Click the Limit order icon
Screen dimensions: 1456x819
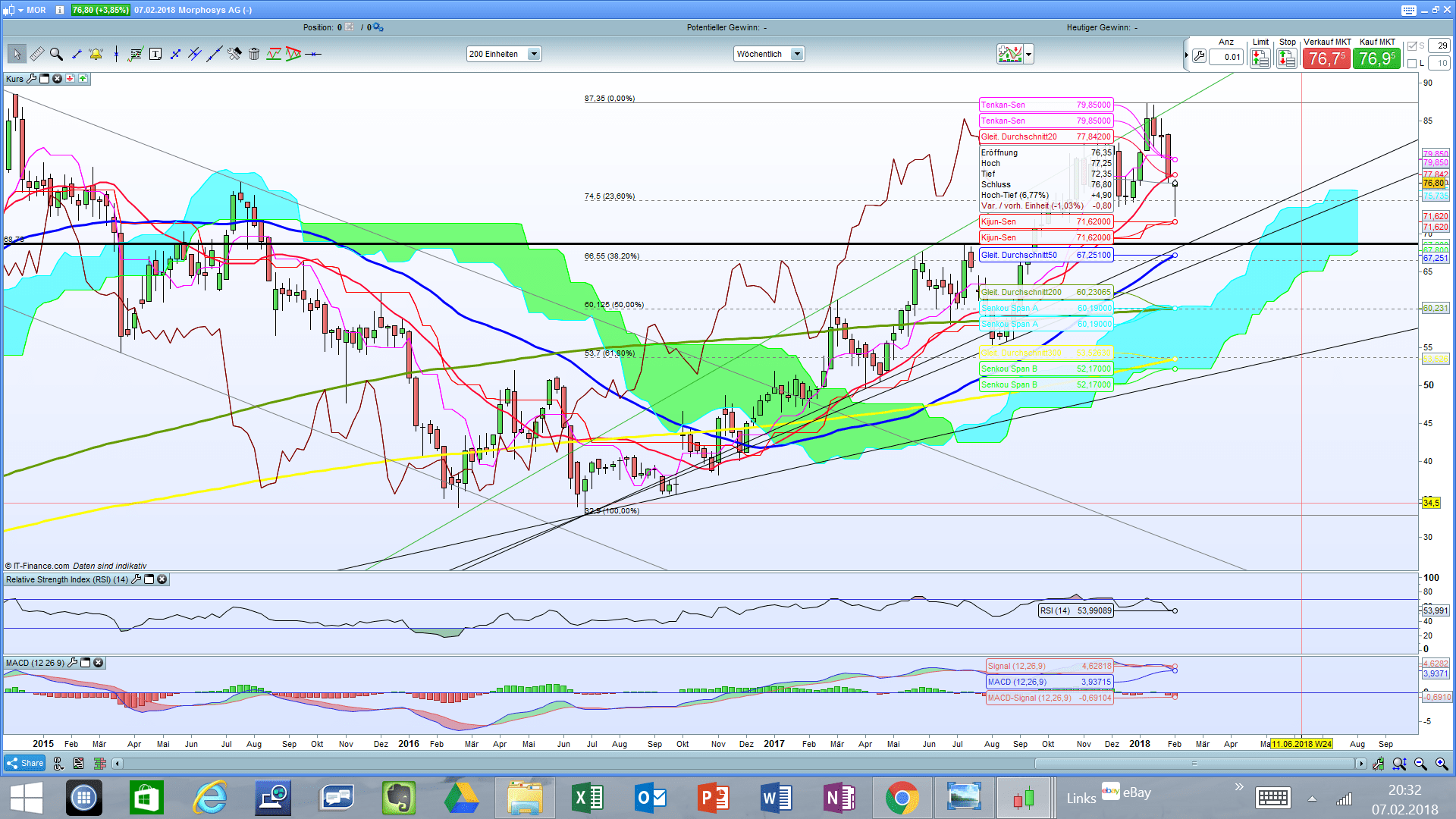(1260, 58)
